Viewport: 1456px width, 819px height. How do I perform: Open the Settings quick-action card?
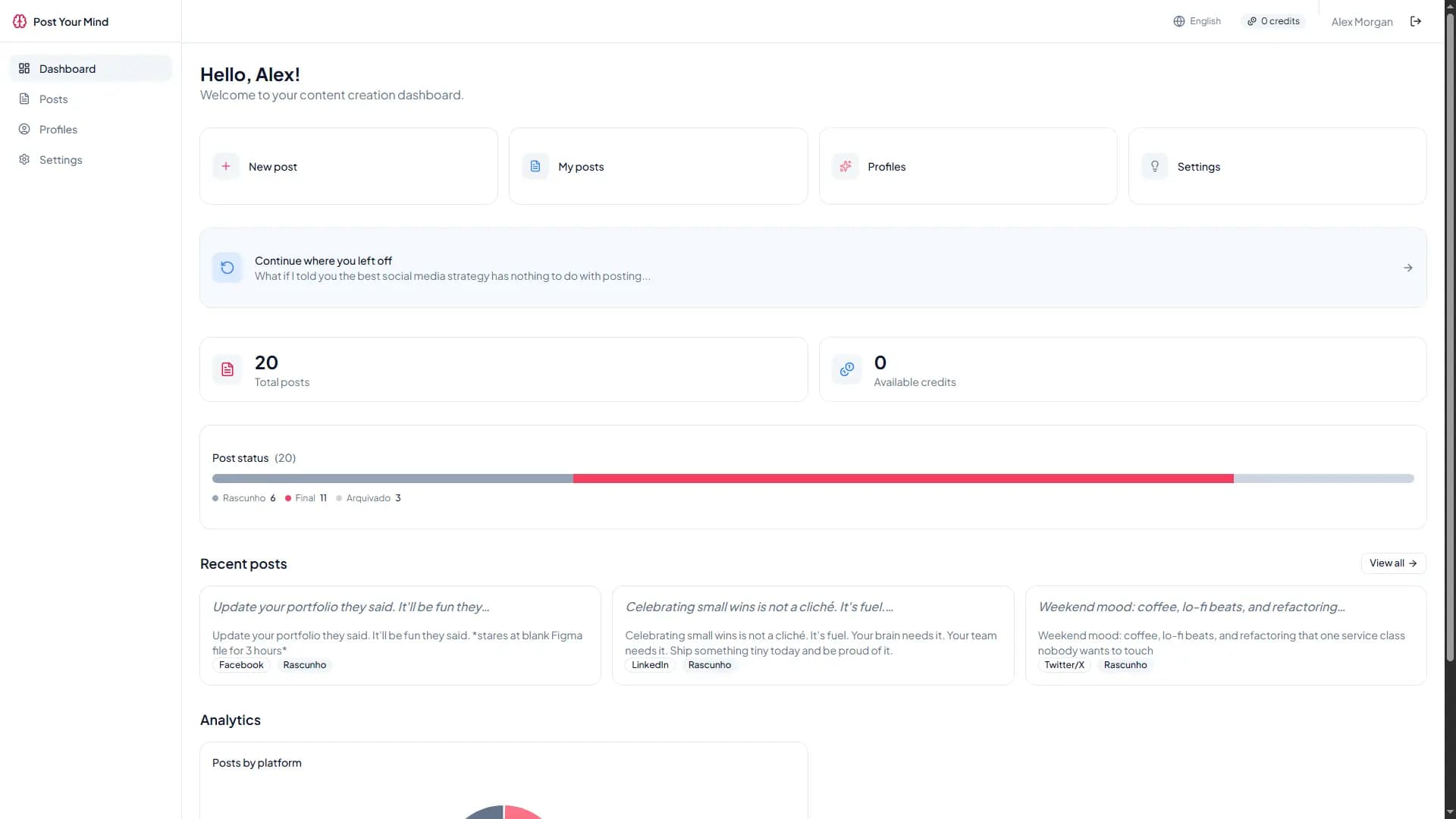click(1277, 166)
